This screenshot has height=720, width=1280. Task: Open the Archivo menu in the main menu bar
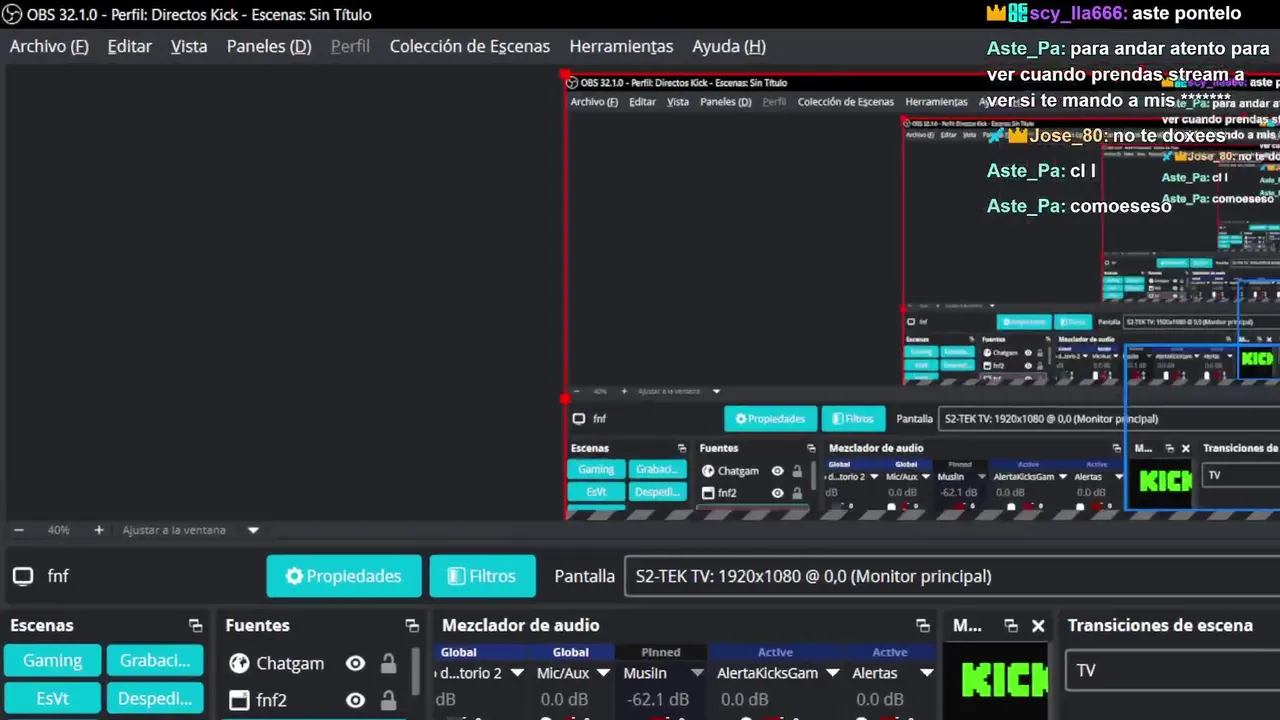[x=49, y=46]
